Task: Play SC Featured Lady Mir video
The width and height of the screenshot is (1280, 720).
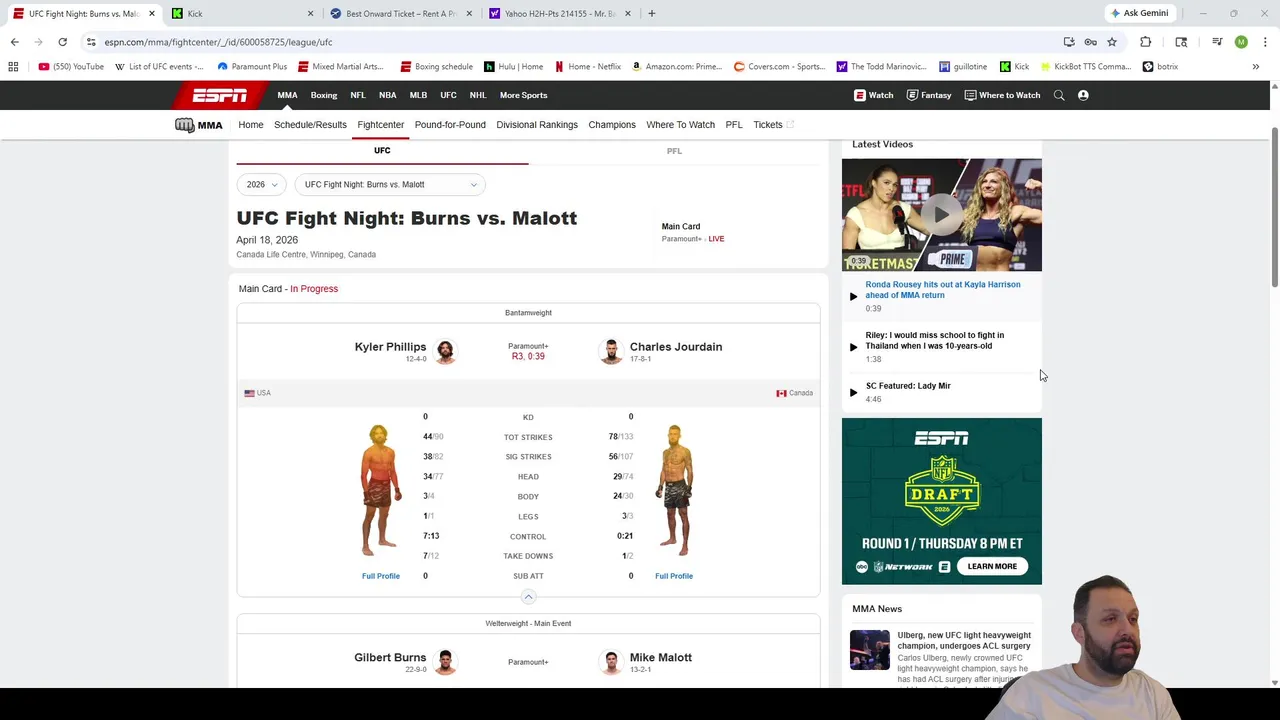Action: tap(853, 392)
